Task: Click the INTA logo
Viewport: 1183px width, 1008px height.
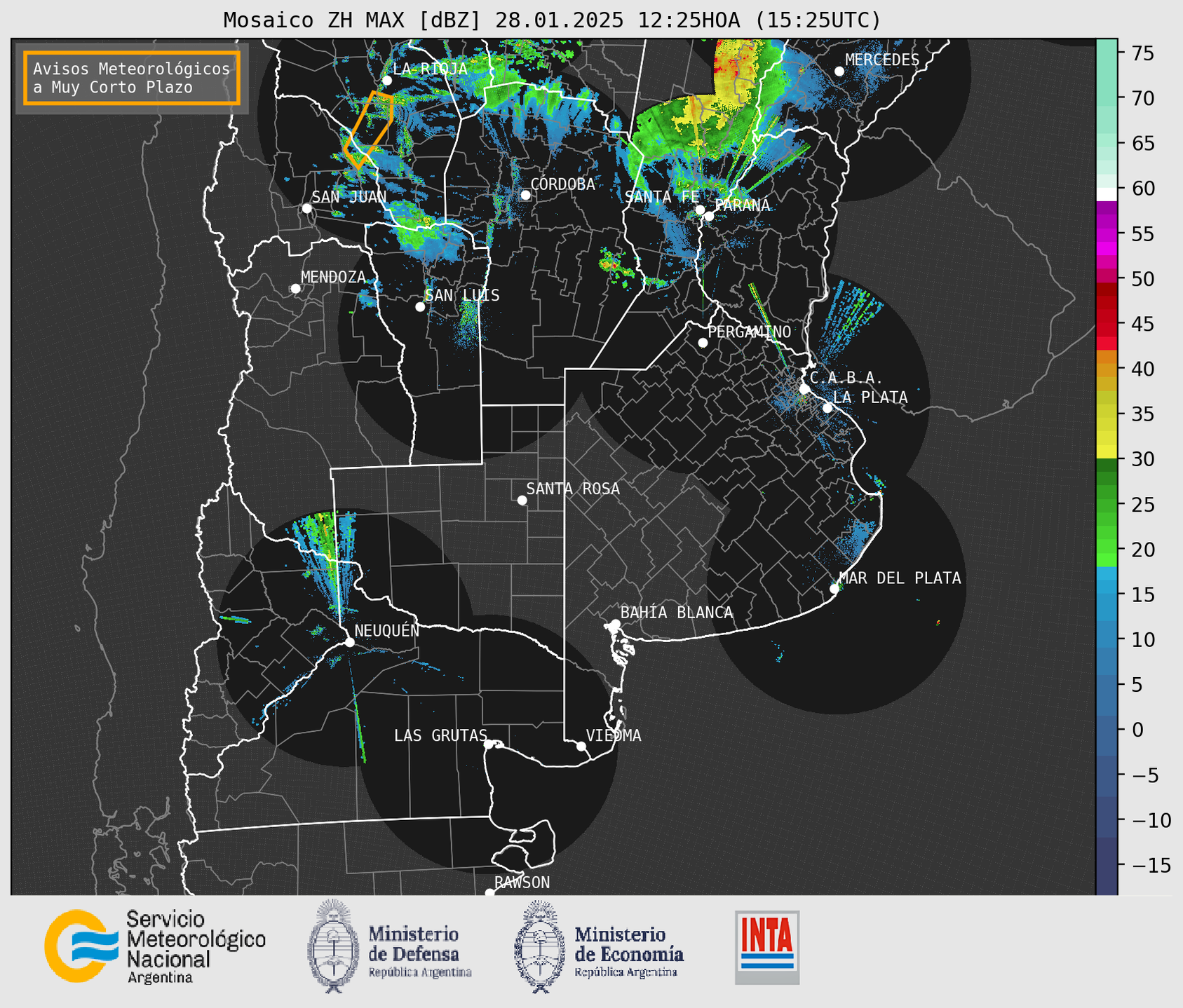Action: pos(767,947)
